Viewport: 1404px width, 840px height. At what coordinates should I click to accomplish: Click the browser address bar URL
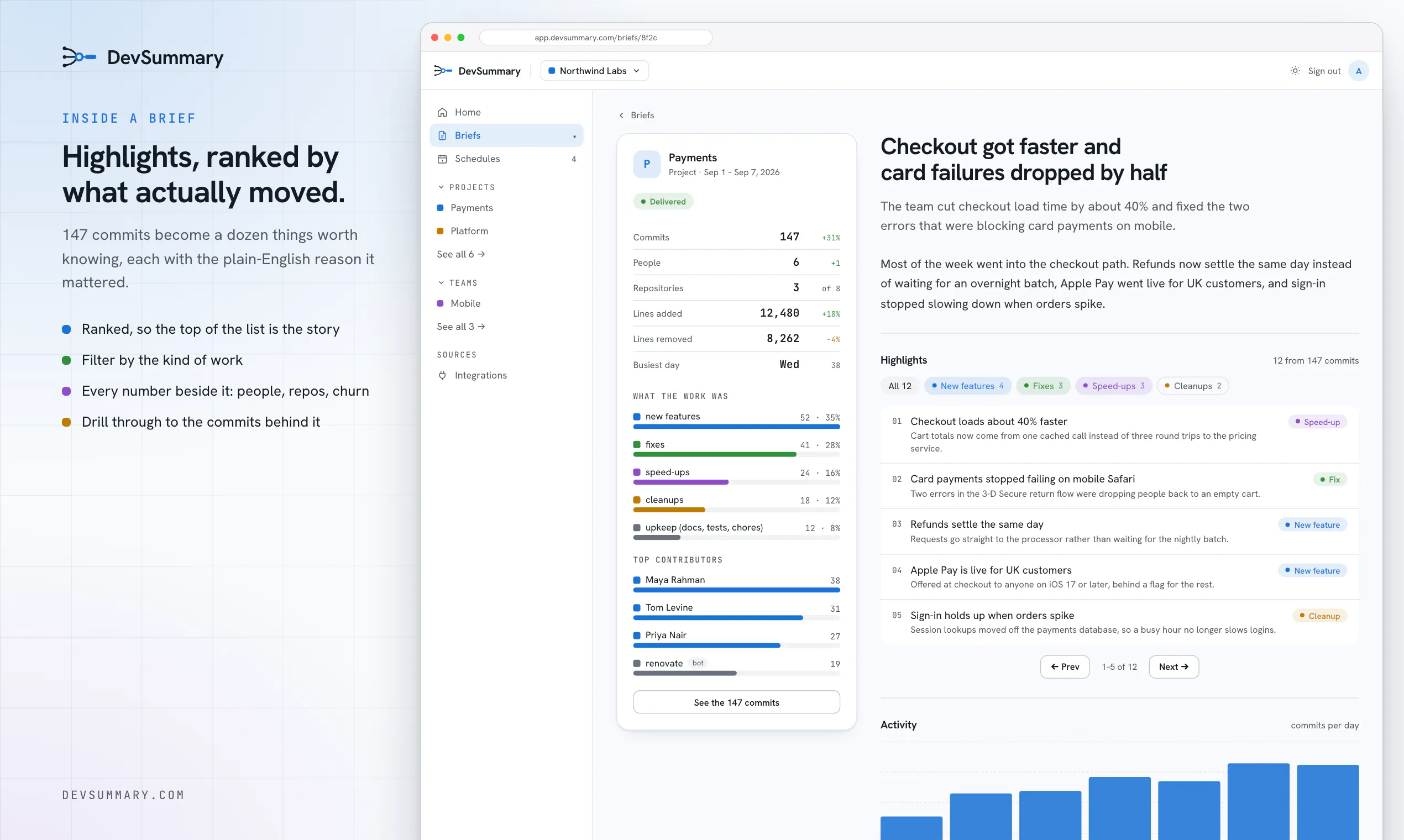595,38
